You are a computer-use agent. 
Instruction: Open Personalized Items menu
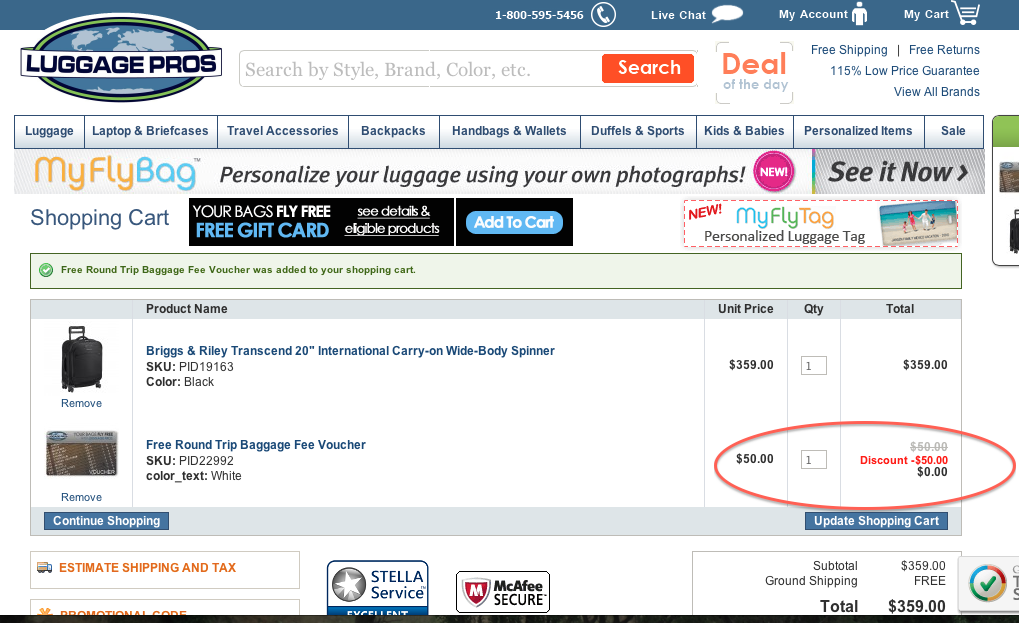tap(858, 131)
